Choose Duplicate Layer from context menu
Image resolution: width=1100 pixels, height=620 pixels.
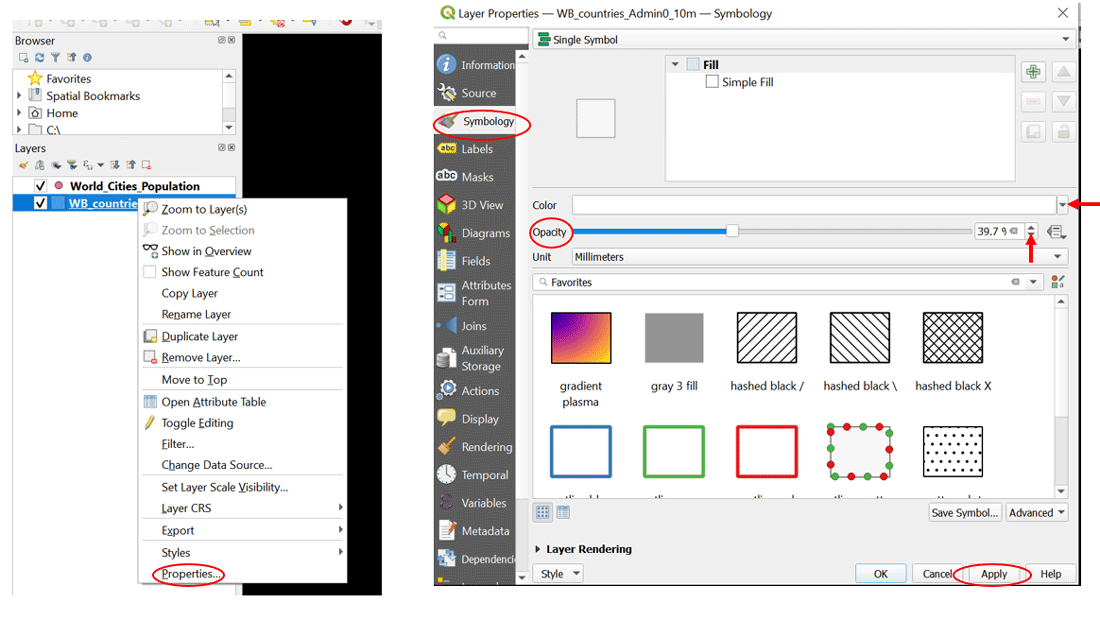[199, 337]
